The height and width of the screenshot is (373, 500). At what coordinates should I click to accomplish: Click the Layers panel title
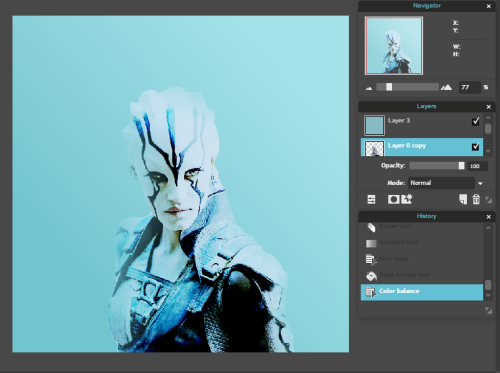click(426, 106)
